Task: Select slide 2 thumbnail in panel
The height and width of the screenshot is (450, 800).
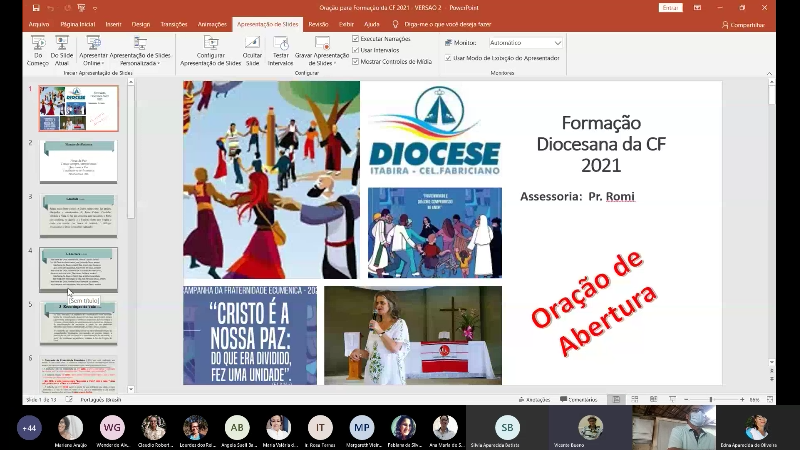Action: [78, 161]
